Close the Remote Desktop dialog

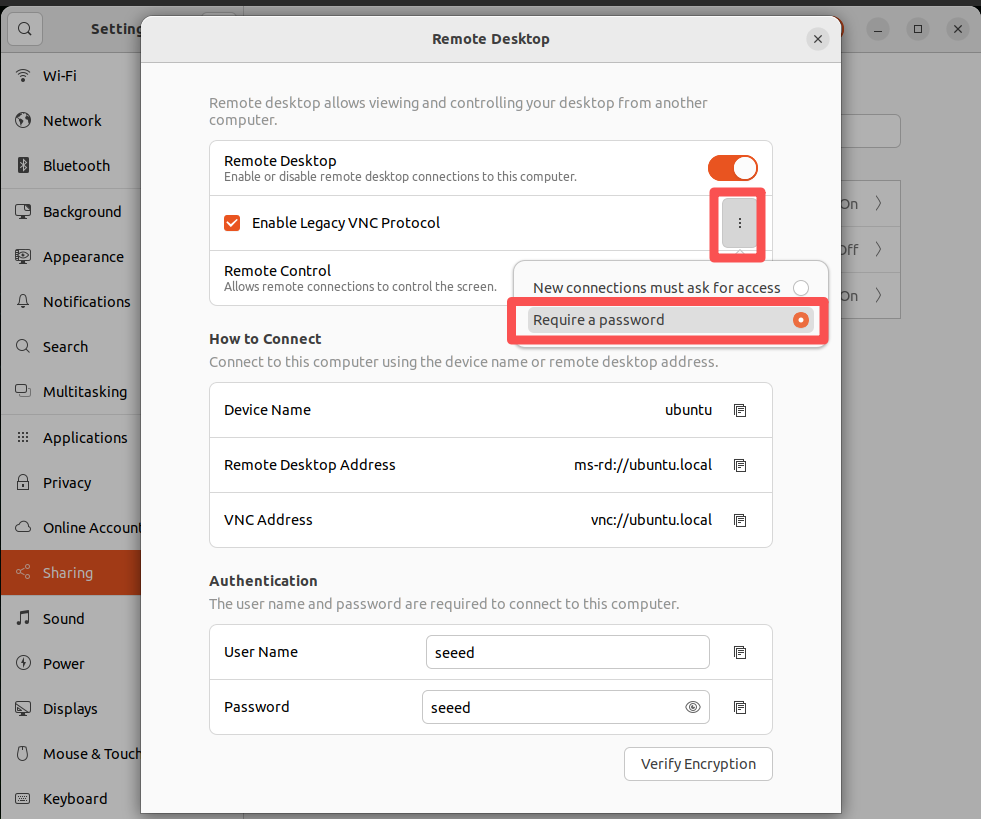[818, 39]
